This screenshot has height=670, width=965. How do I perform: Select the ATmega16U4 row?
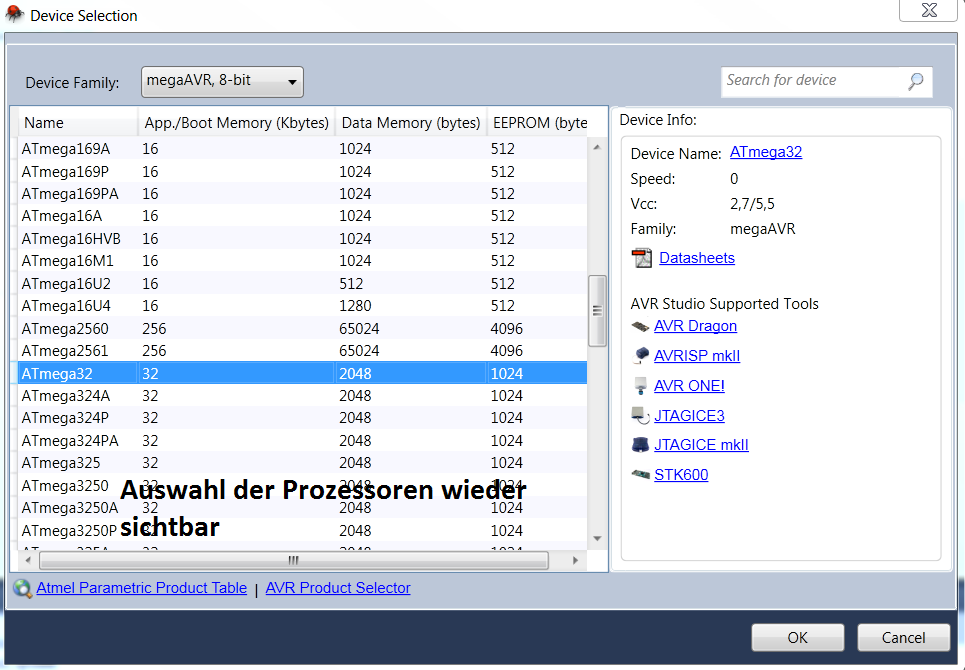(302, 306)
